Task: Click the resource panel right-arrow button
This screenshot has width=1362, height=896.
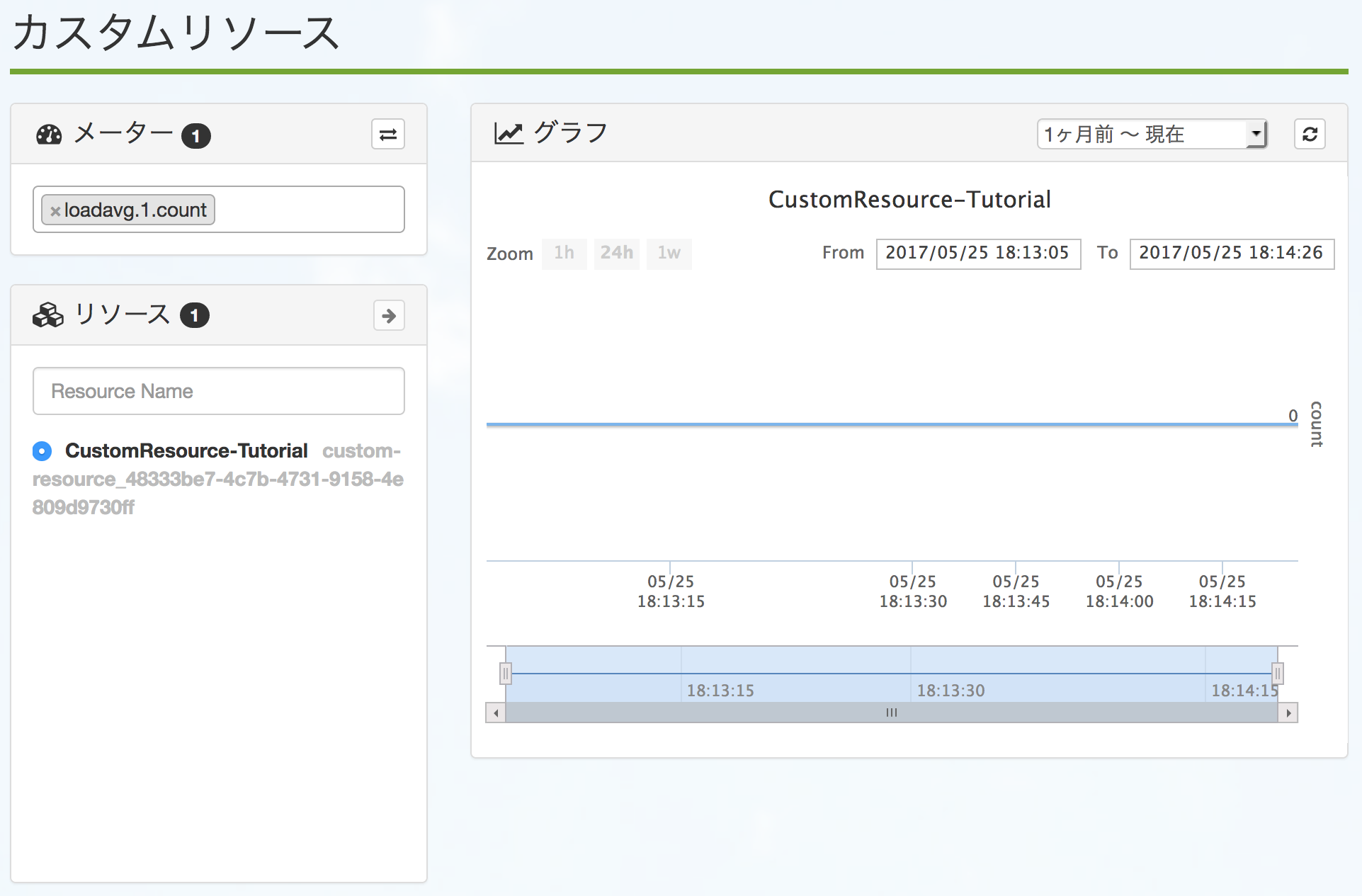Action: coord(389,315)
